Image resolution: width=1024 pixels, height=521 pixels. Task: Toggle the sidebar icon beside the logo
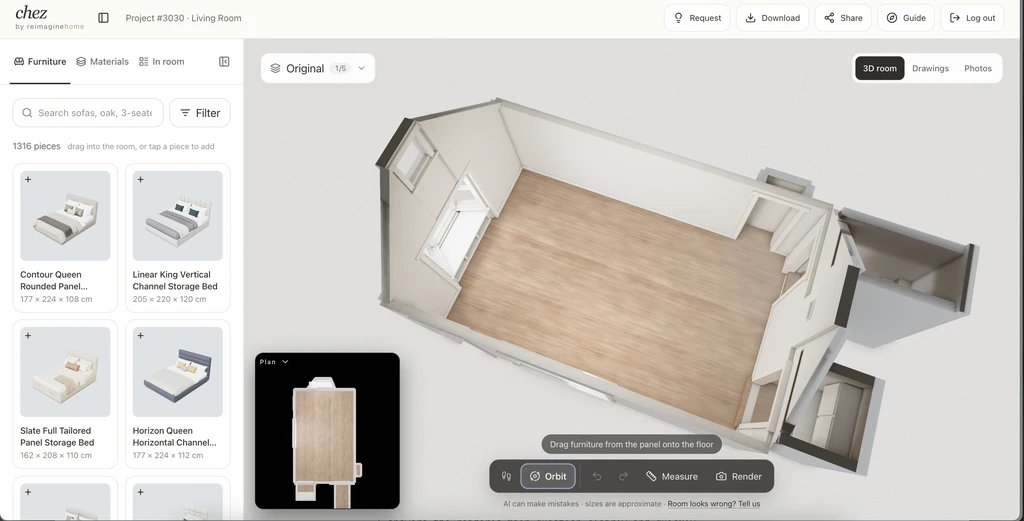click(x=103, y=18)
